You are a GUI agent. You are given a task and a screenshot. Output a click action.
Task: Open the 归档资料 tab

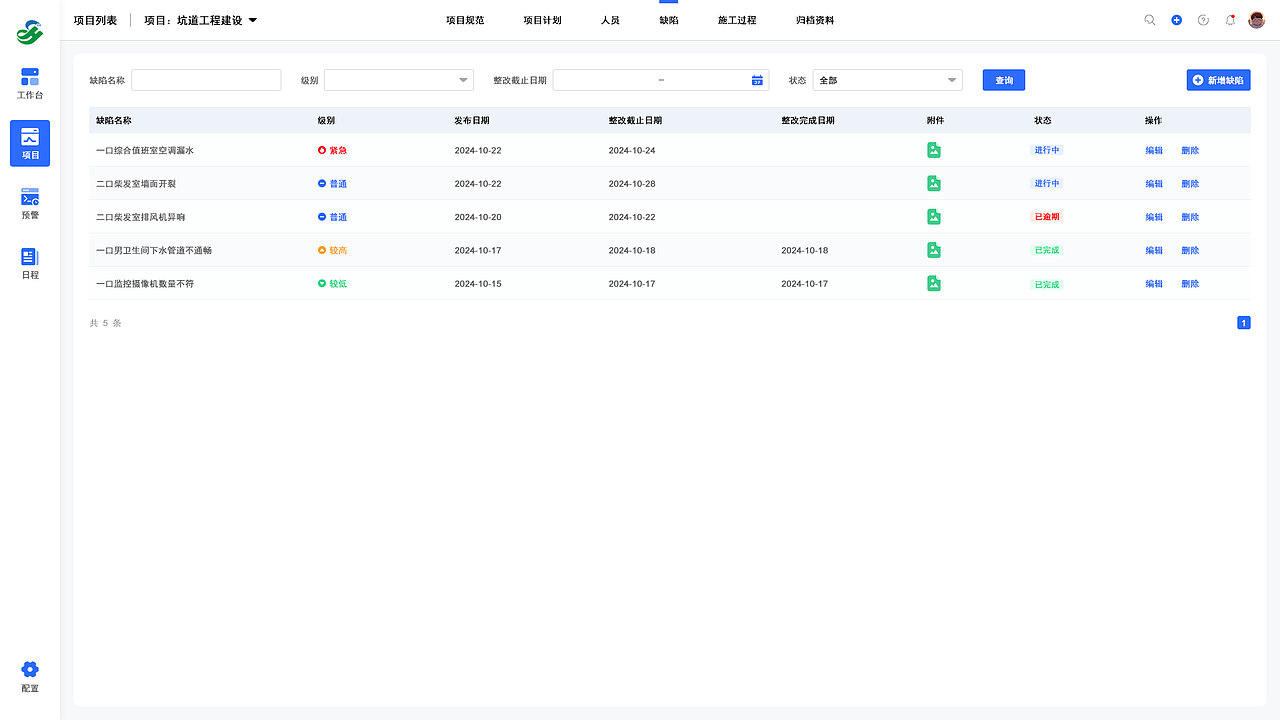[812, 19]
